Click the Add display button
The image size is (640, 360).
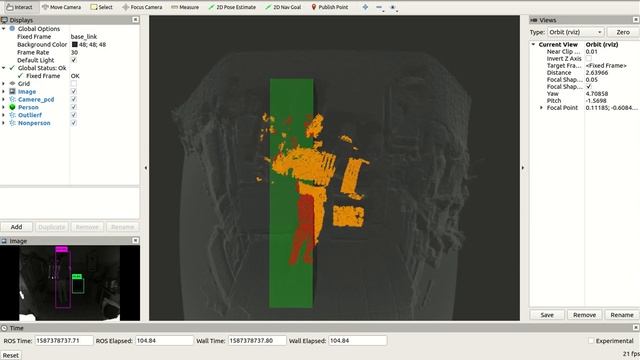point(16,227)
